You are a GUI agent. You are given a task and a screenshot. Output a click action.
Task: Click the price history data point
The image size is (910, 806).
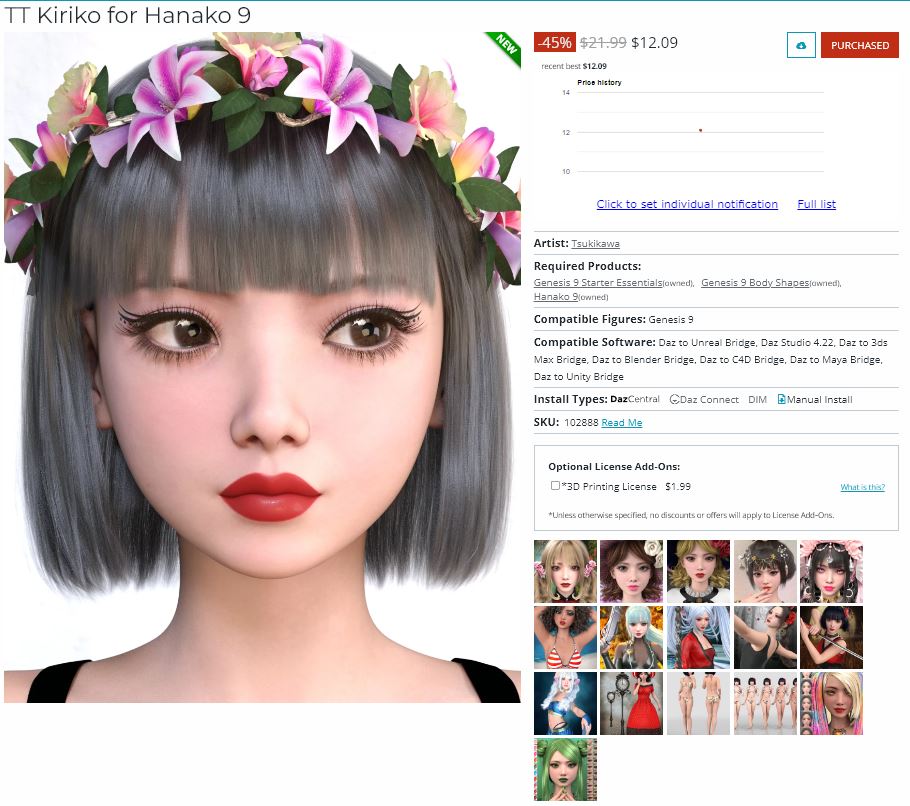pyautogui.click(x=700, y=130)
